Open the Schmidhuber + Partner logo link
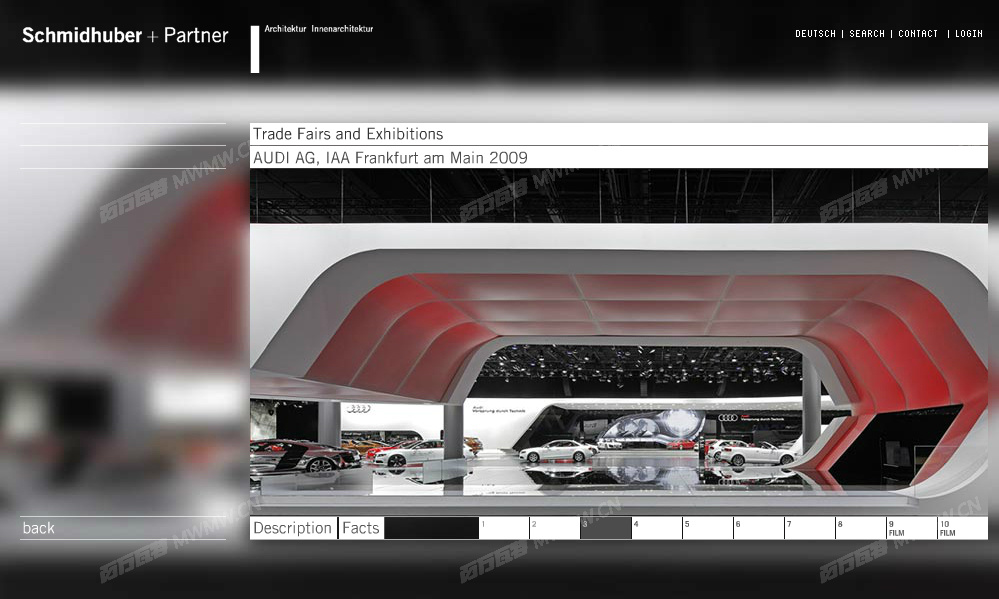The image size is (999, 599). tap(125, 35)
